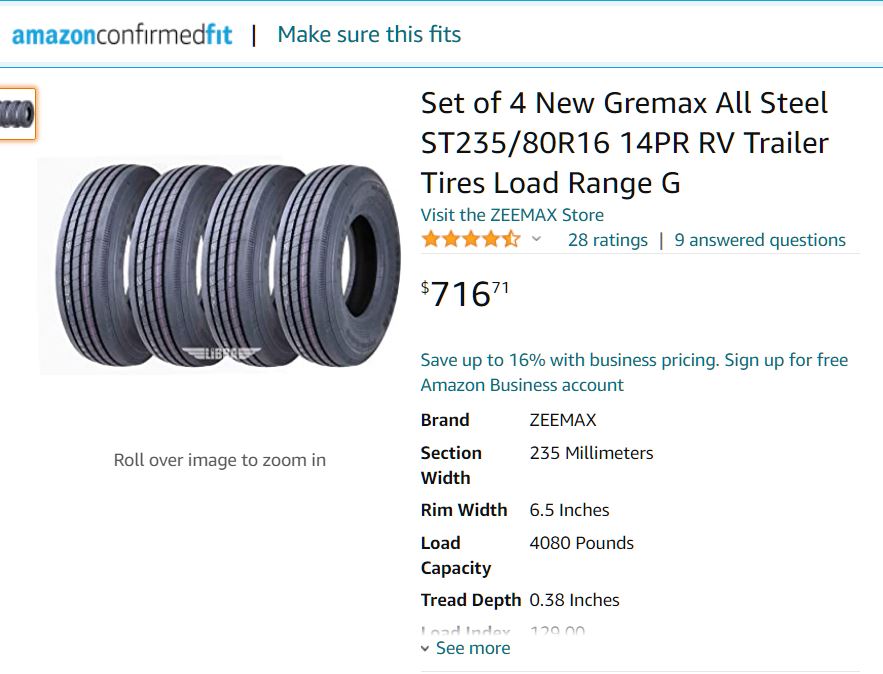This screenshot has height=674, width=883.
Task: Click the $716.71 price
Action: (x=465, y=294)
